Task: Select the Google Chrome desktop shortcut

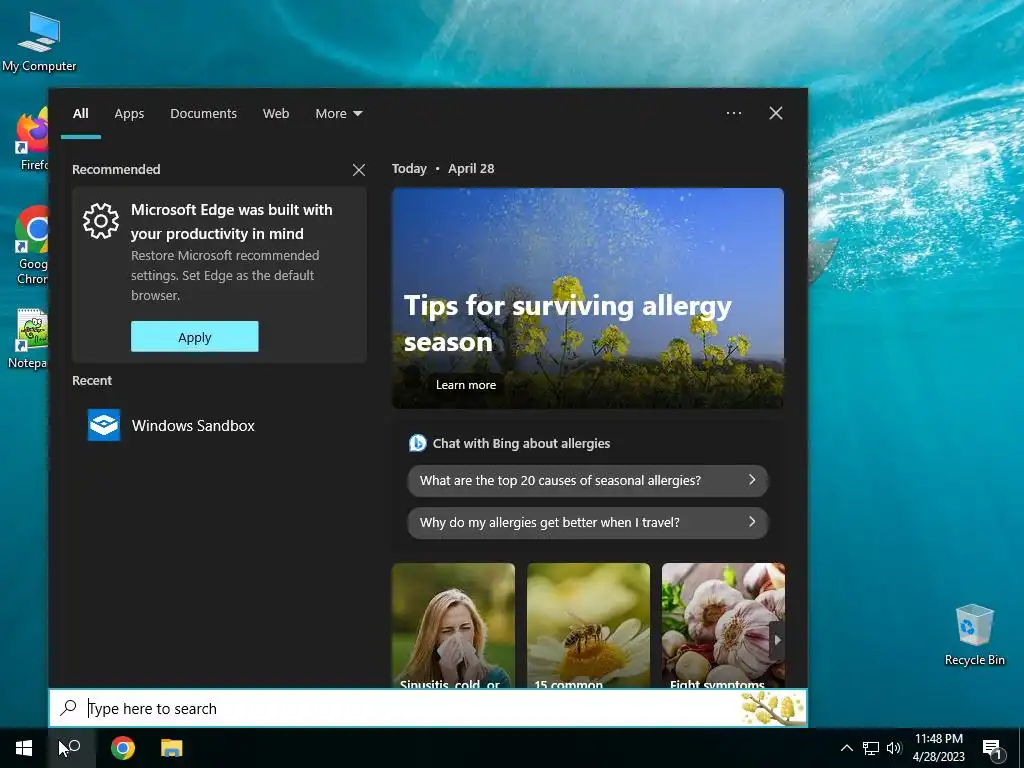Action: click(33, 245)
